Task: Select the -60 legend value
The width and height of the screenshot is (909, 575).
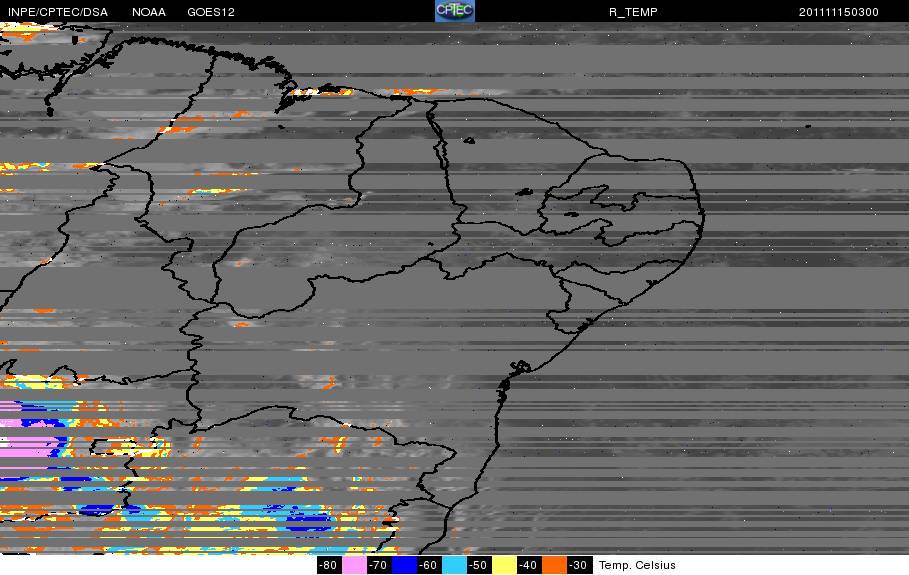Action: (x=429, y=565)
